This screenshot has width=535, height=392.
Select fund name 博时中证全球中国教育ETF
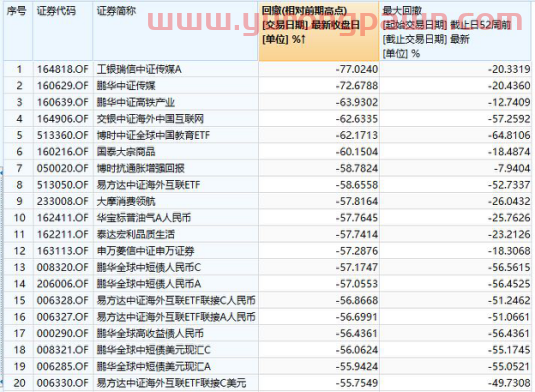point(153,135)
